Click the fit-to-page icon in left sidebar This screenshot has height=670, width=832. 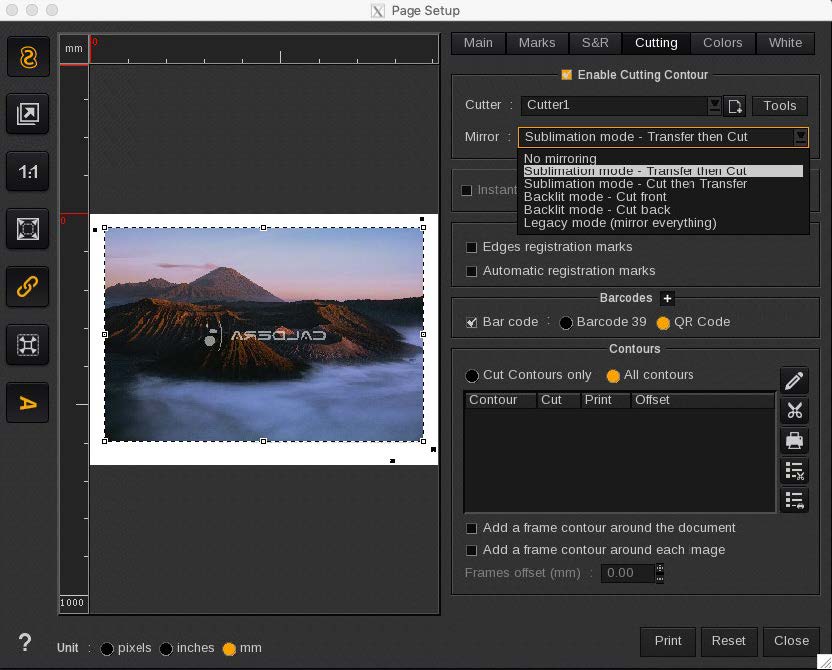pyautogui.click(x=28, y=229)
